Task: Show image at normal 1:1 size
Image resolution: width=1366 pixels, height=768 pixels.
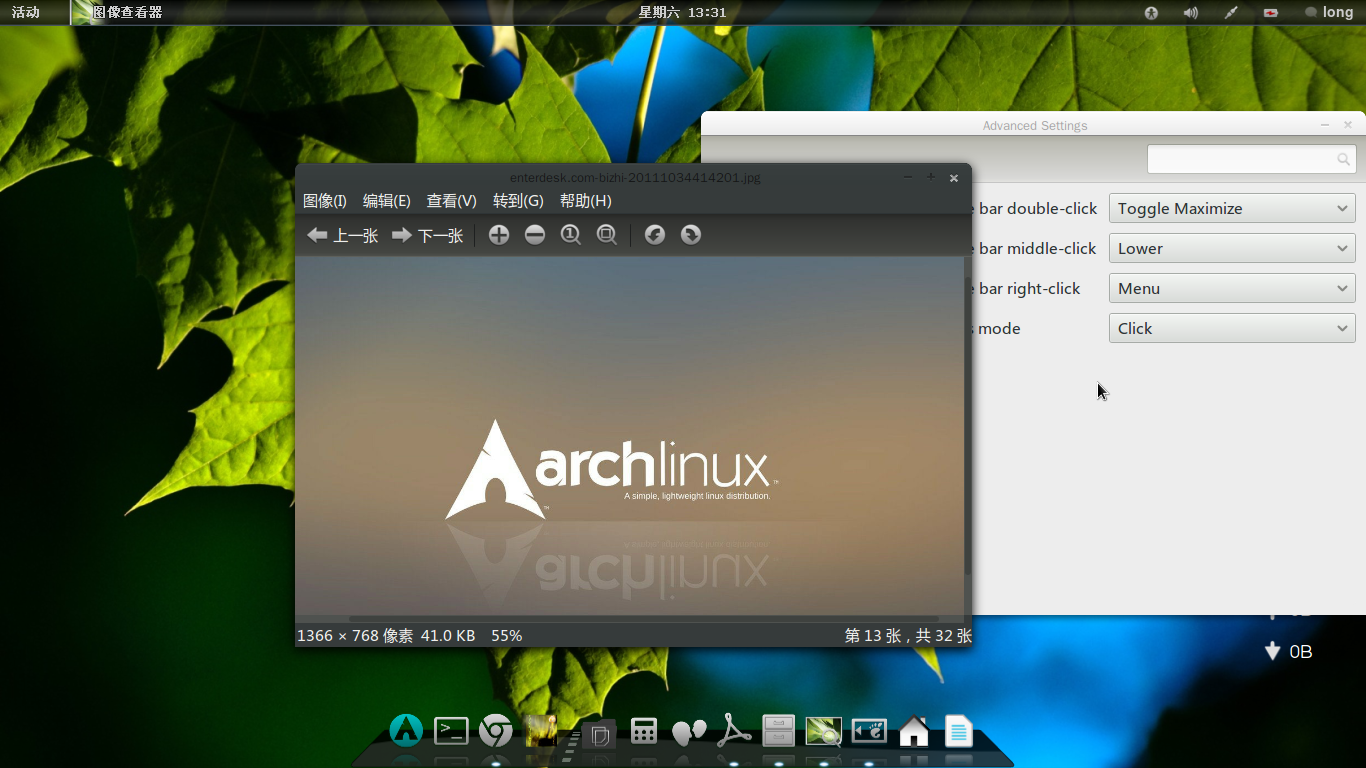Action: [571, 235]
